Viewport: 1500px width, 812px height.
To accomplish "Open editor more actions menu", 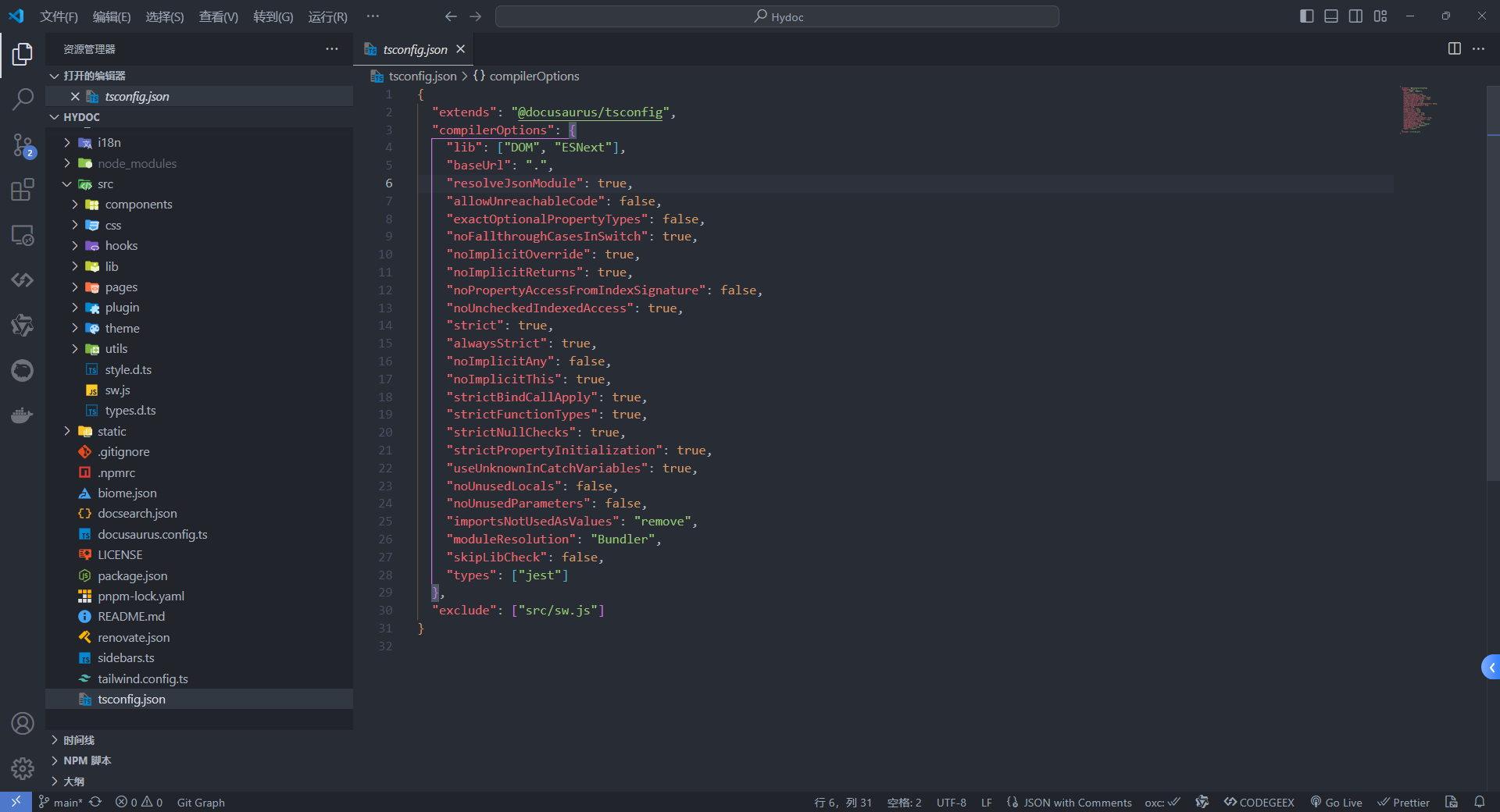I will (1479, 48).
